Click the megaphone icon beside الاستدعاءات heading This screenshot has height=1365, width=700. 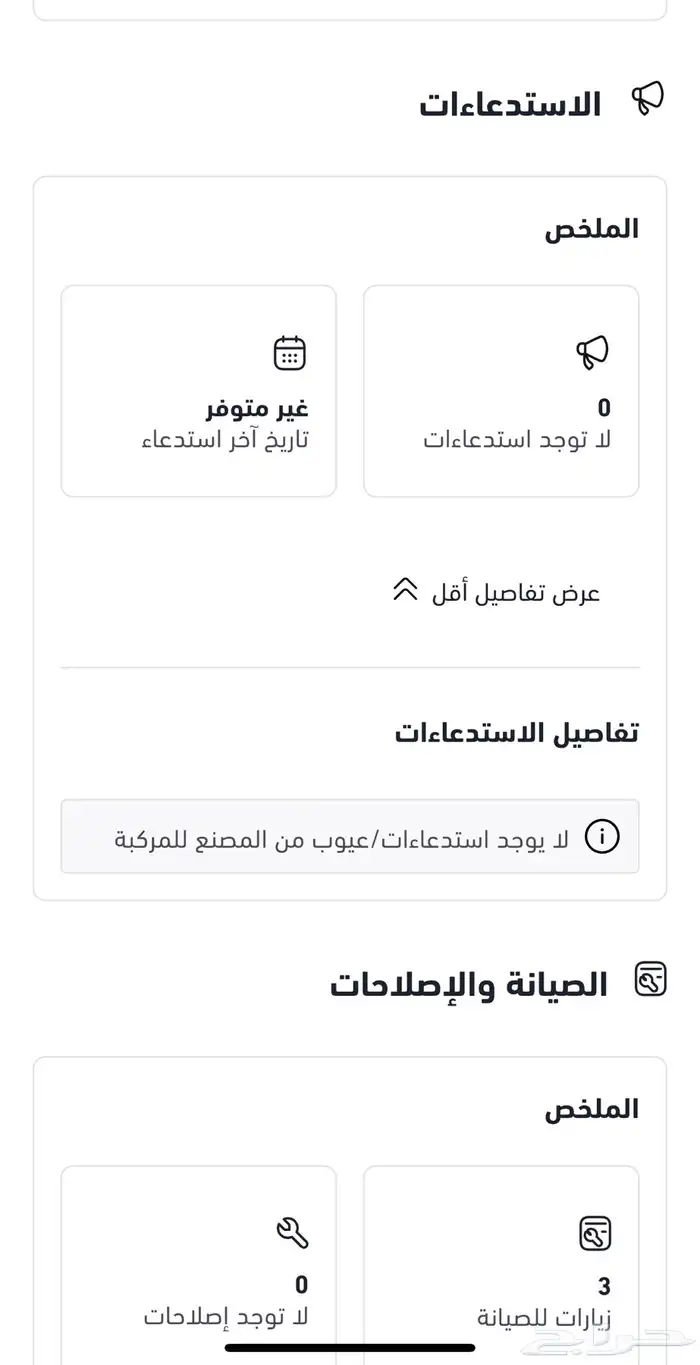(x=648, y=99)
